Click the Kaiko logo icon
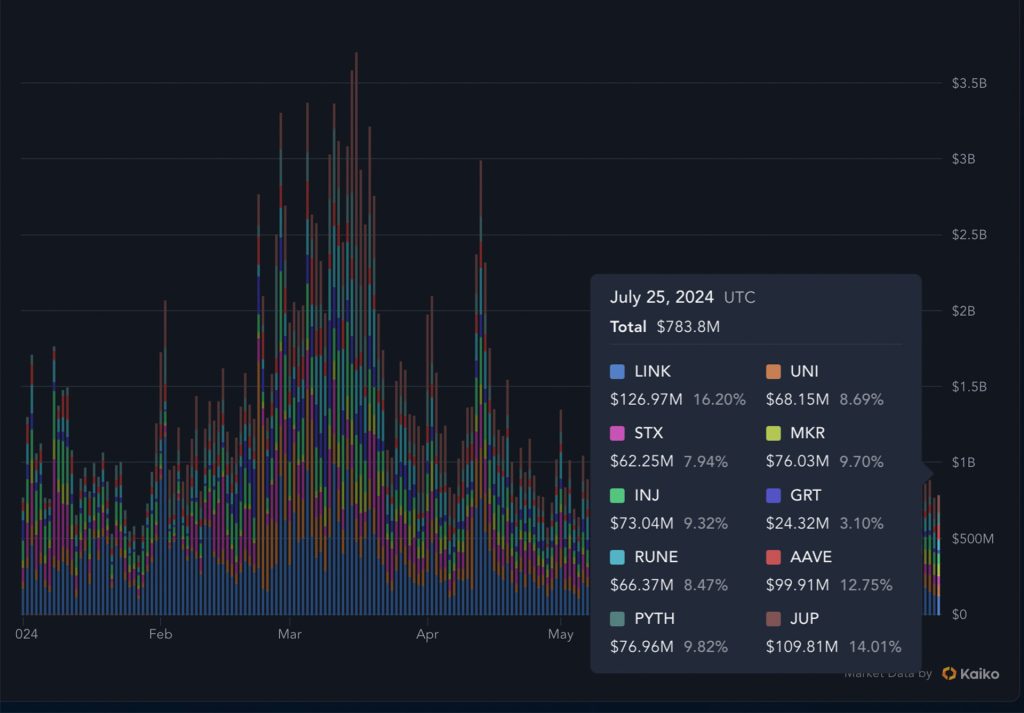The width and height of the screenshot is (1024, 713). pyautogui.click(x=949, y=673)
